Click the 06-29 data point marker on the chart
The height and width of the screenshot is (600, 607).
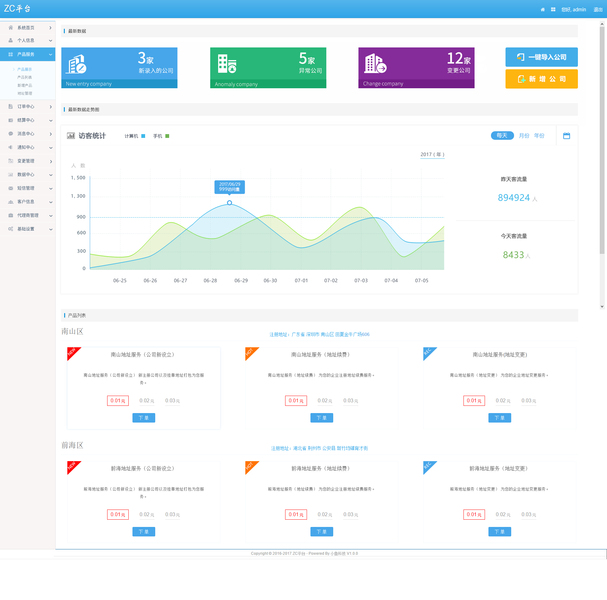click(229, 202)
